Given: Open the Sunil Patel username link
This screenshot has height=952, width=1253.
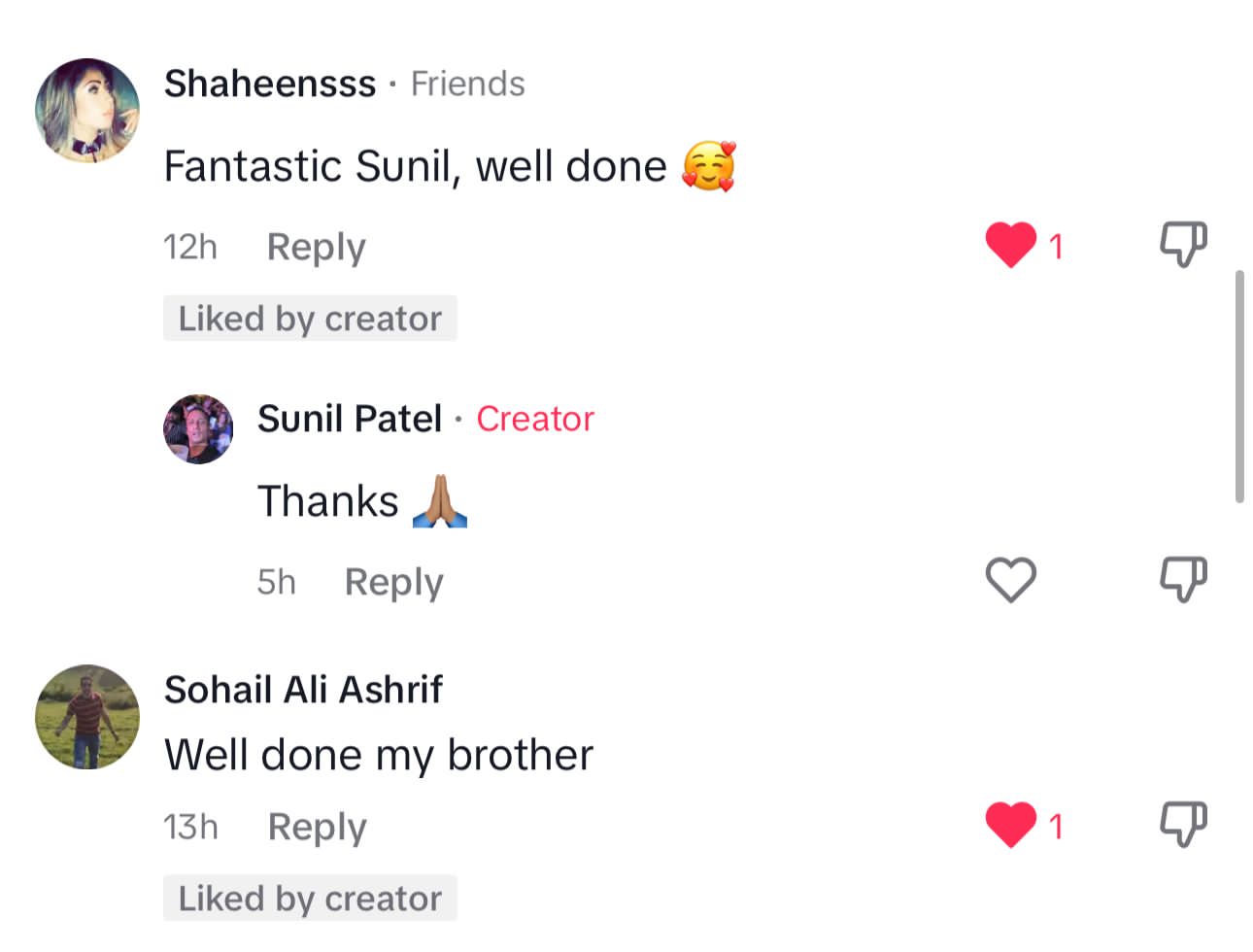Looking at the screenshot, I should coord(350,419).
